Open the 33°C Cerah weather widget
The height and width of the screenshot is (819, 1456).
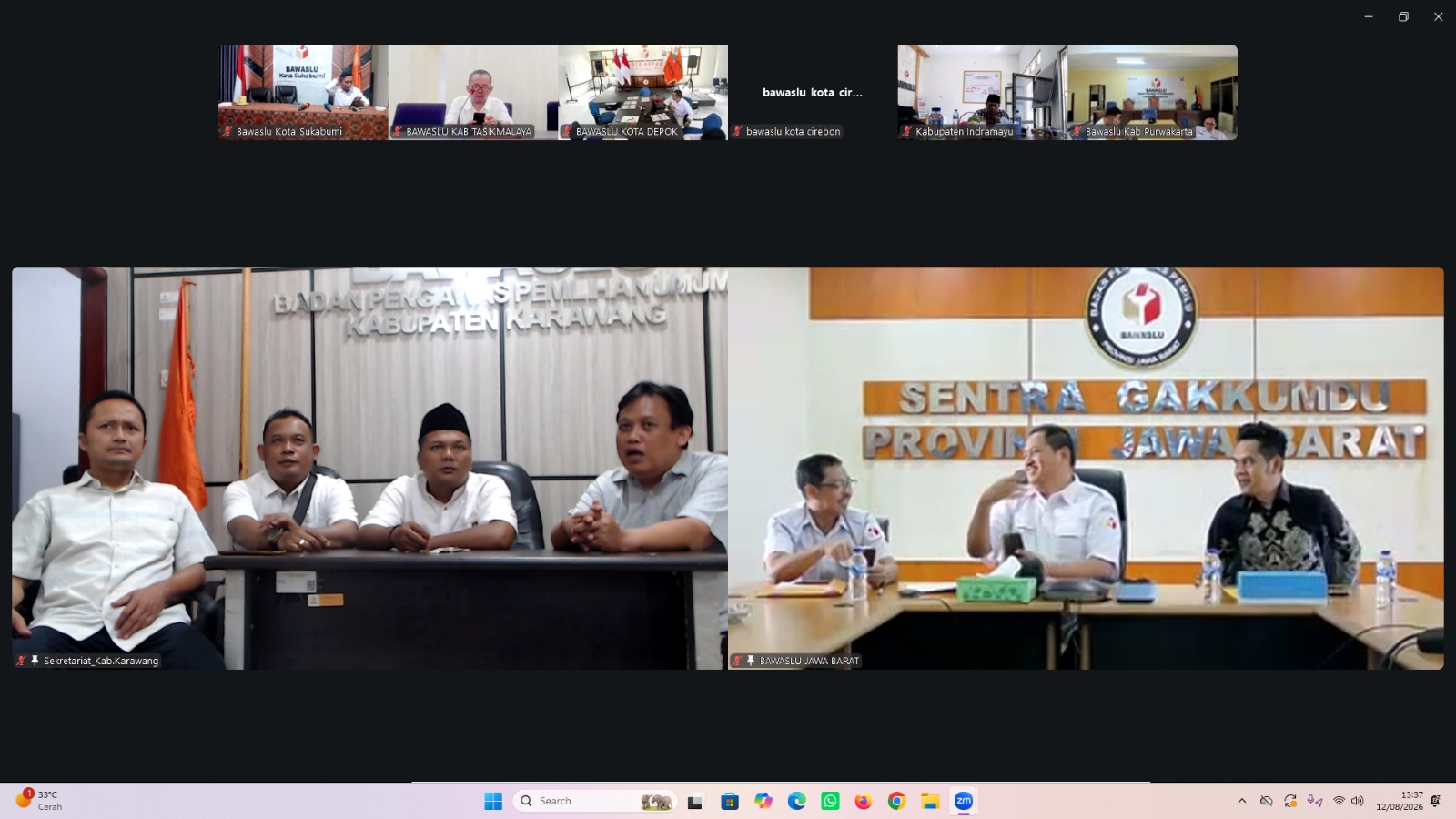pyautogui.click(x=40, y=801)
